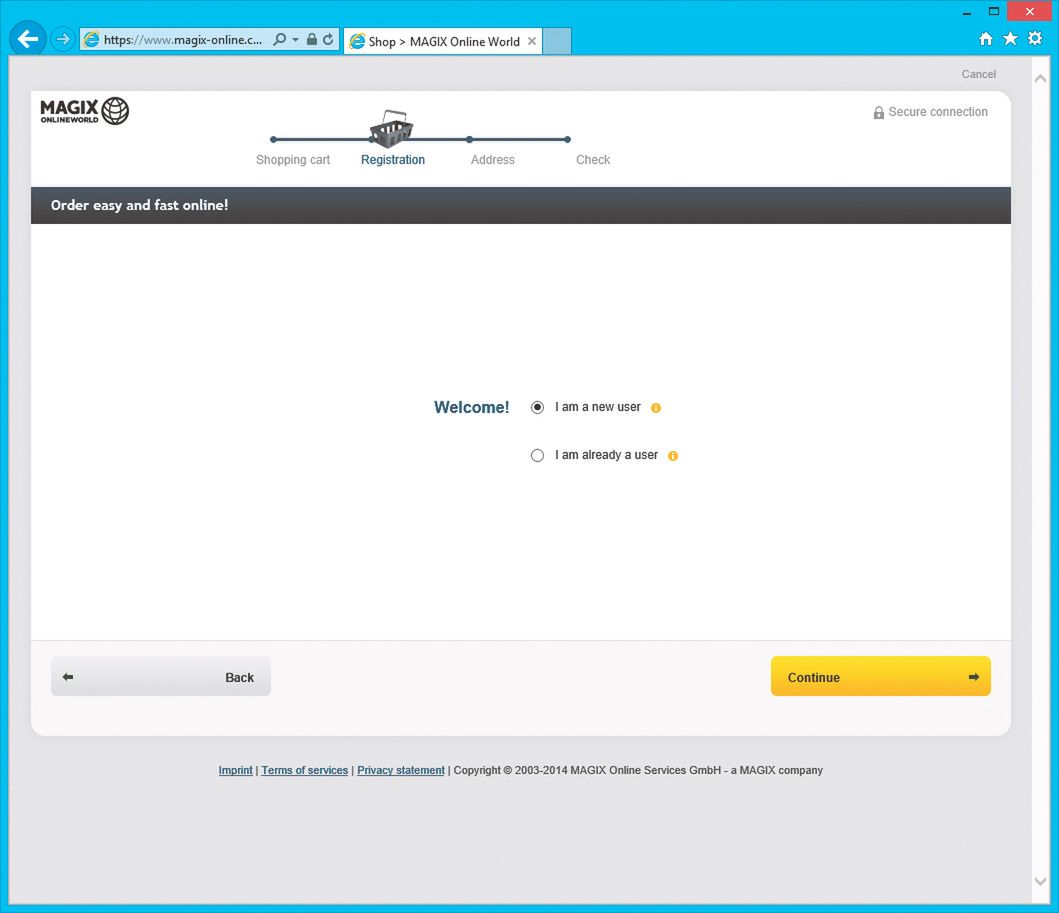Go to the browser home page icon
This screenshot has height=913, width=1059.
[986, 38]
